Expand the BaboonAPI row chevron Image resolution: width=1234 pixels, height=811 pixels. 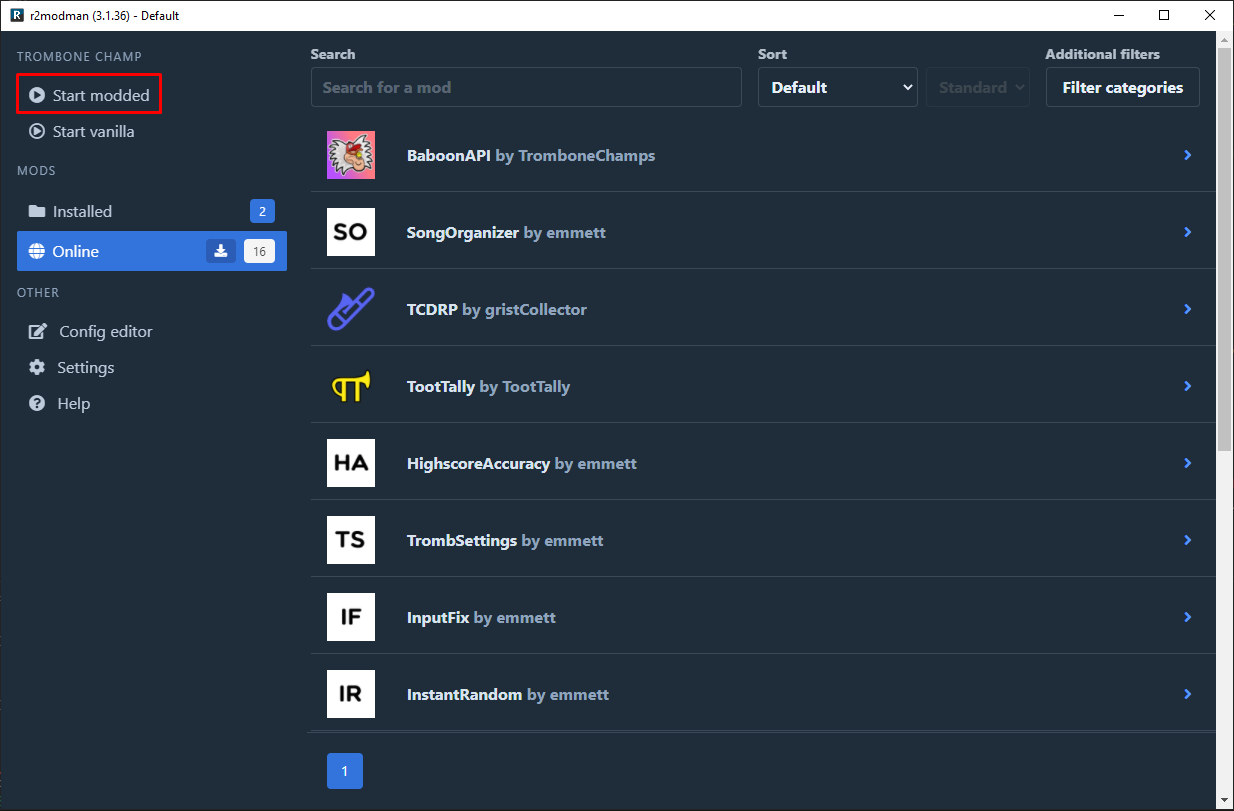(x=1188, y=155)
